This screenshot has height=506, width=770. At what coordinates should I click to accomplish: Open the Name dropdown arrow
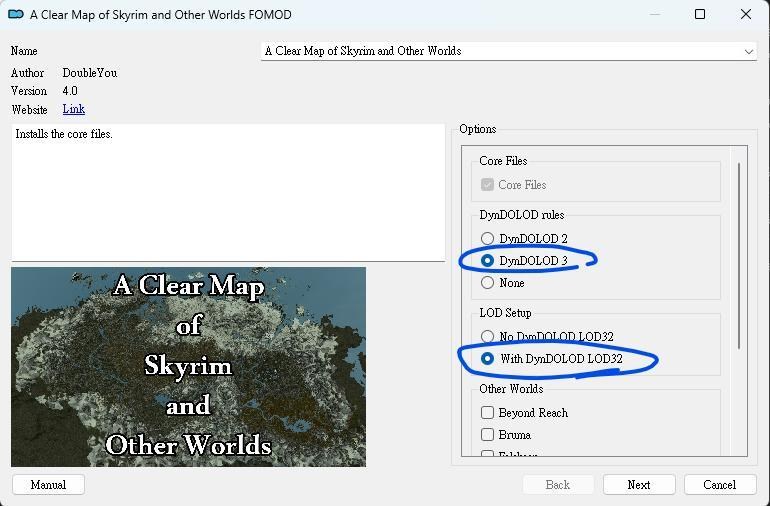pos(748,51)
